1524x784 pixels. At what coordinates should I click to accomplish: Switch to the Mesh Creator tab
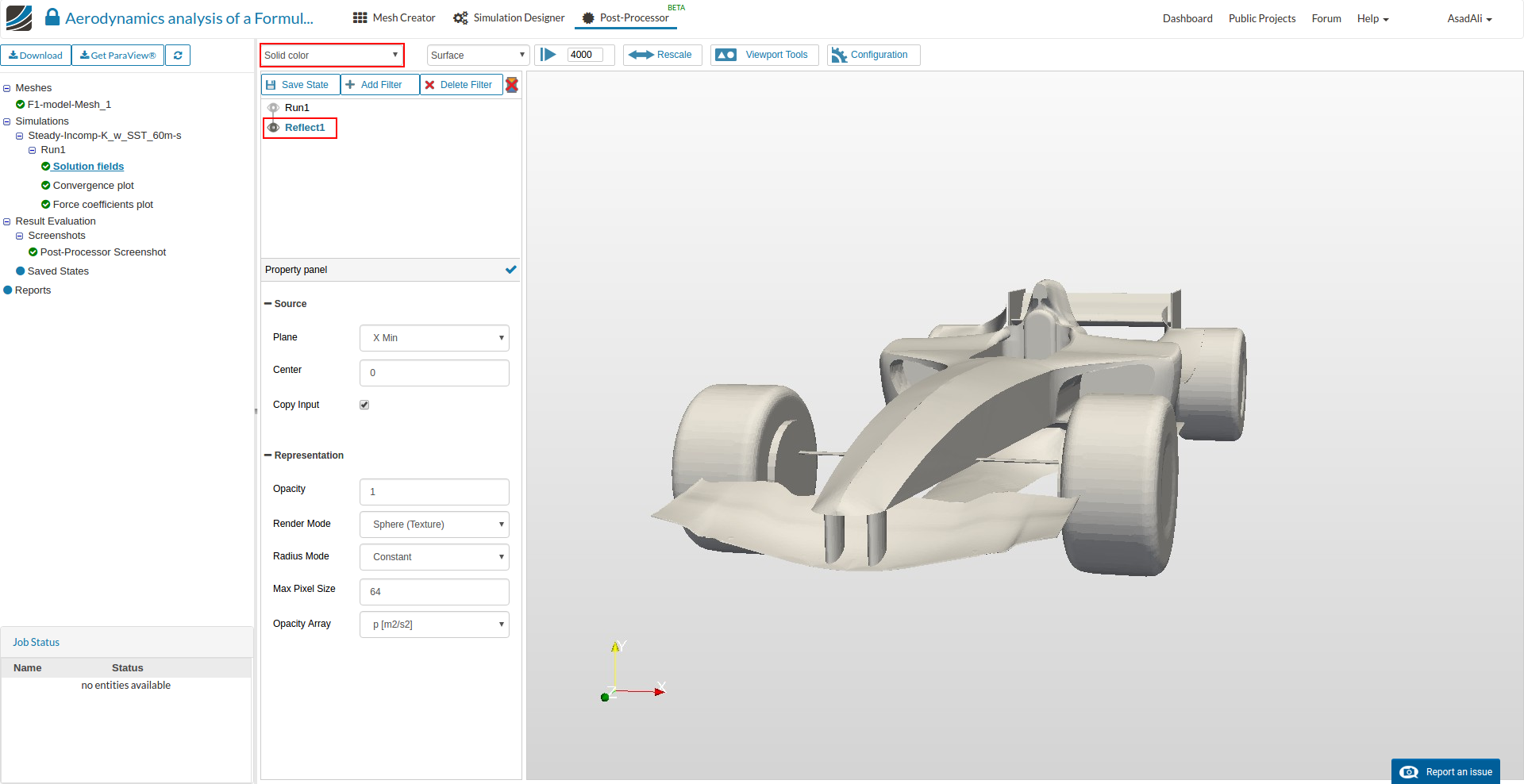pos(394,18)
